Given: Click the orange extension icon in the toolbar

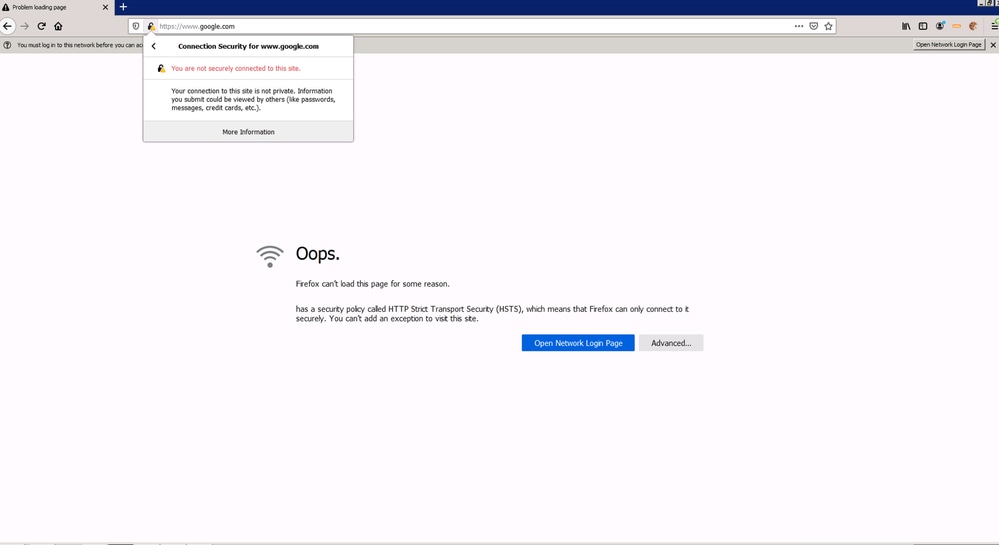Looking at the screenshot, I should click(956, 26).
